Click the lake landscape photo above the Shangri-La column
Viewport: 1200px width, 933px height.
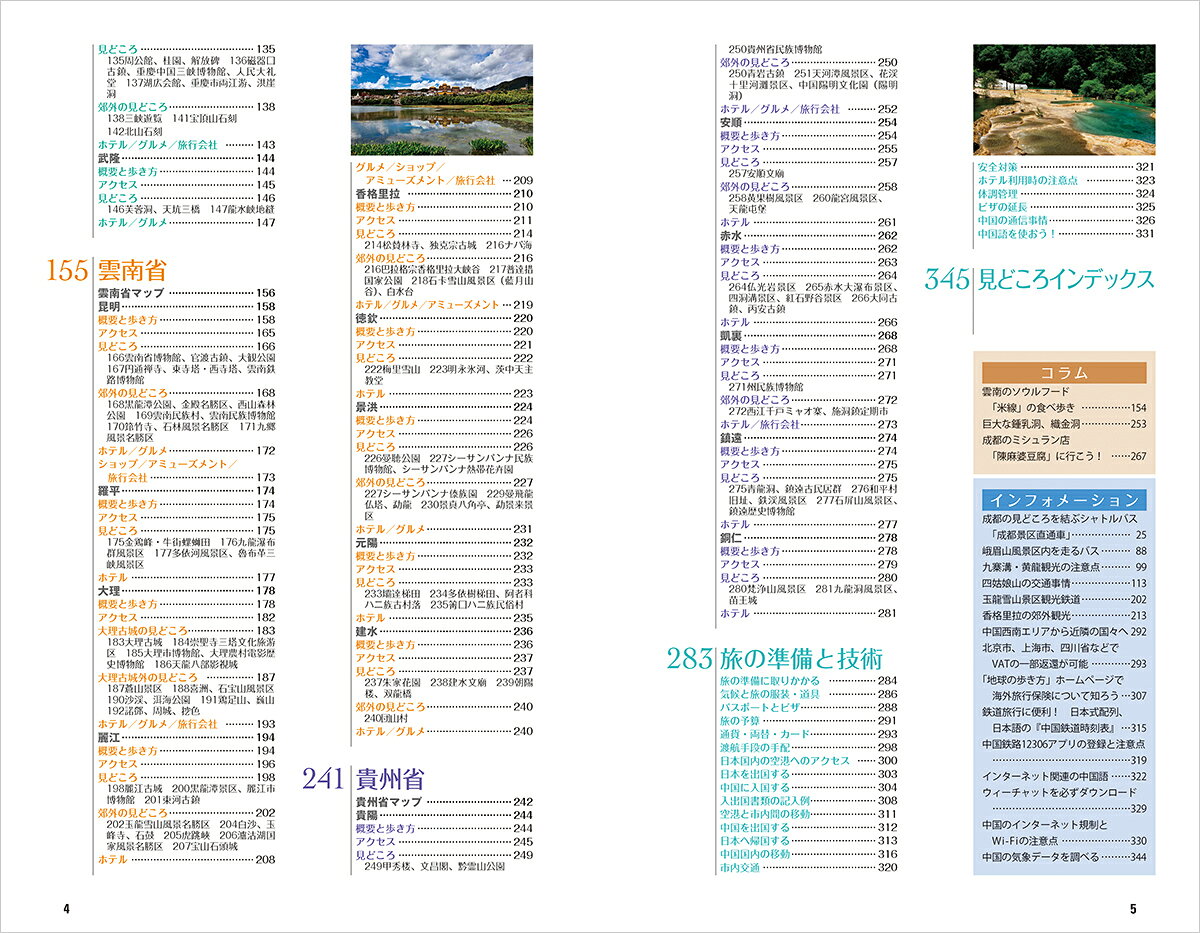point(442,99)
